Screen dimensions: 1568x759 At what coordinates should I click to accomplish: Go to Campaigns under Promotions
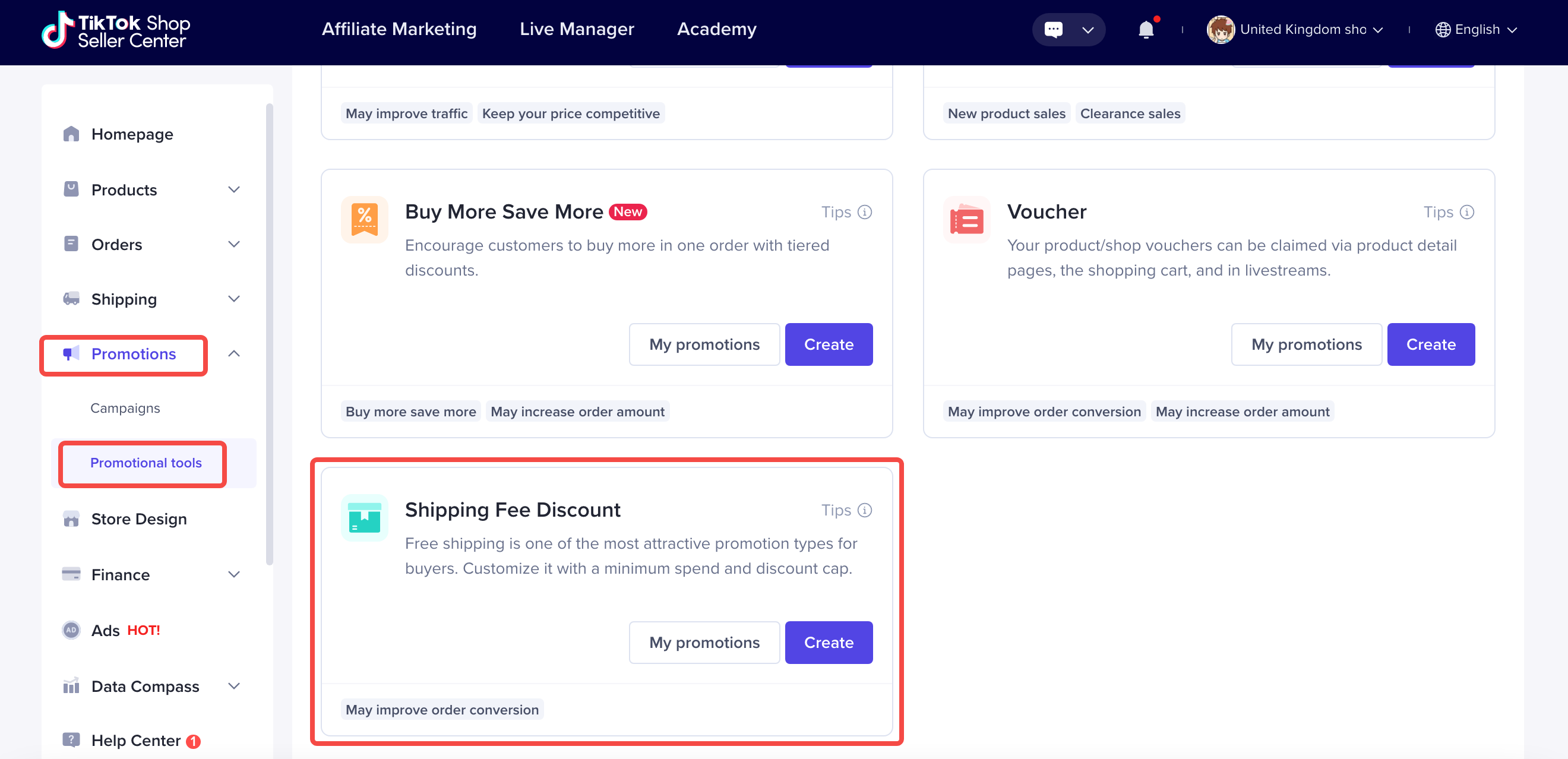pyautogui.click(x=125, y=408)
